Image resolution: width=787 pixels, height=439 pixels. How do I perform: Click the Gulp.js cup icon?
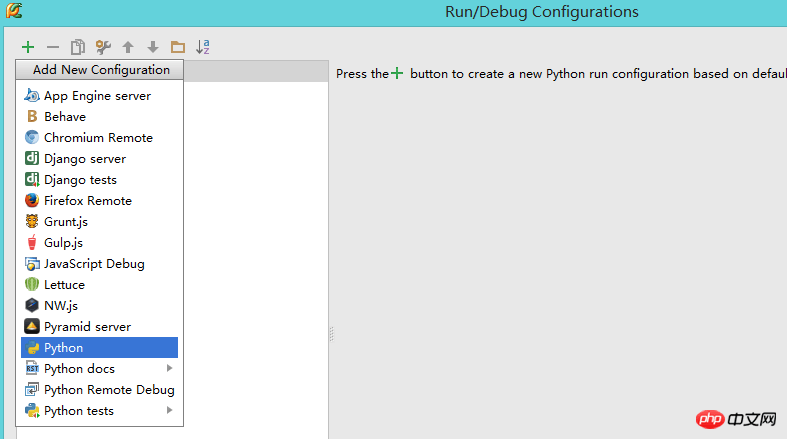tap(32, 242)
